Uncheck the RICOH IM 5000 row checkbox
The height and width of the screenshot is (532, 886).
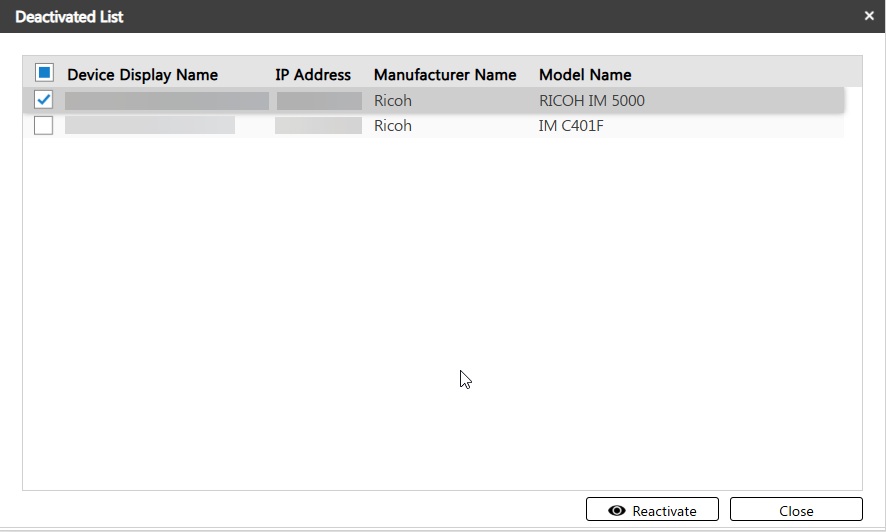coord(44,100)
